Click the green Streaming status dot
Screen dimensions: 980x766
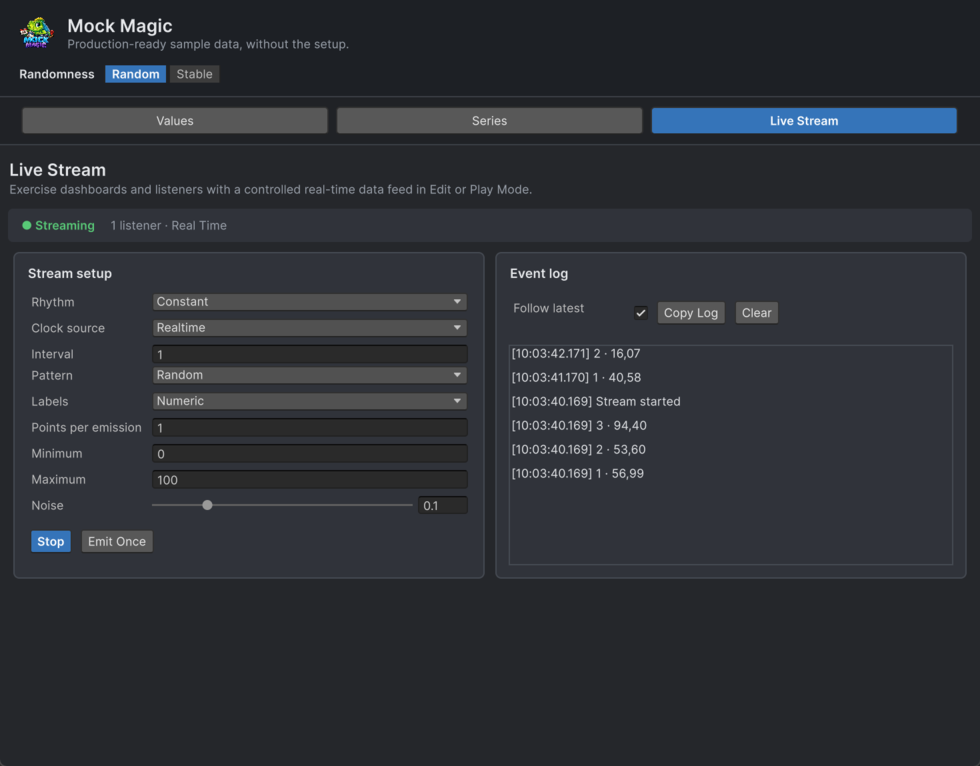point(27,226)
